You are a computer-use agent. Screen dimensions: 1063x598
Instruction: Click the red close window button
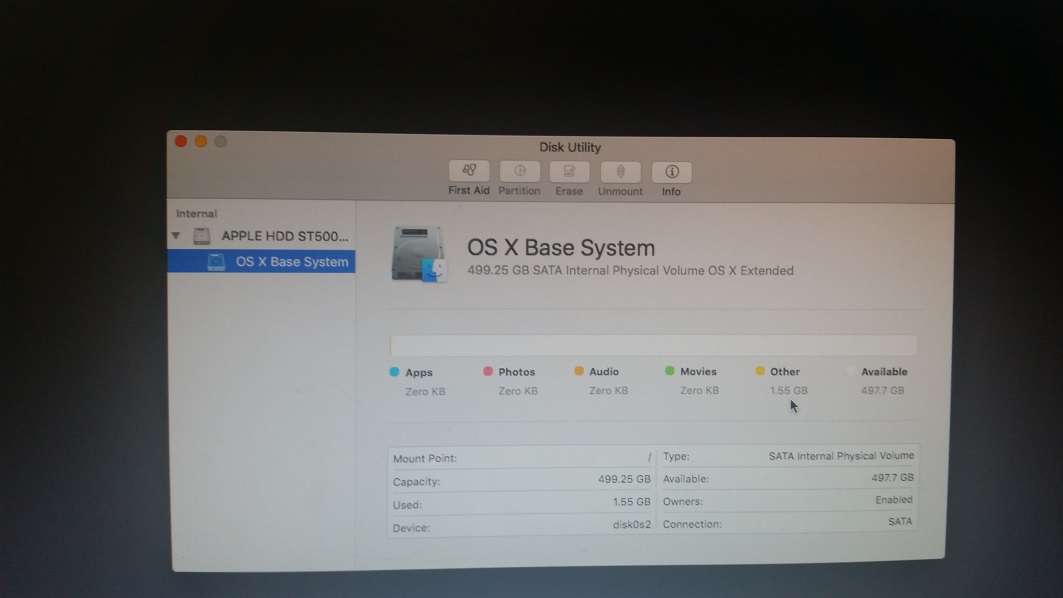(180, 141)
